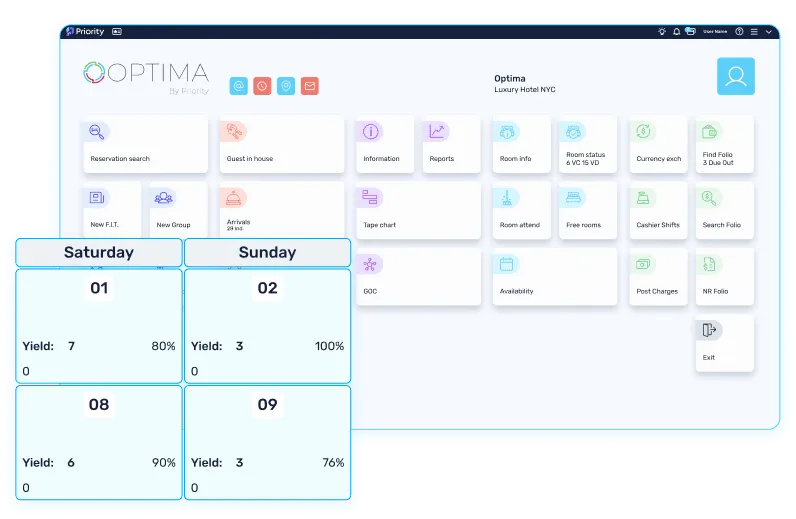The image size is (796, 519).
Task: Click the blue location pin shortcut icon
Action: click(286, 86)
